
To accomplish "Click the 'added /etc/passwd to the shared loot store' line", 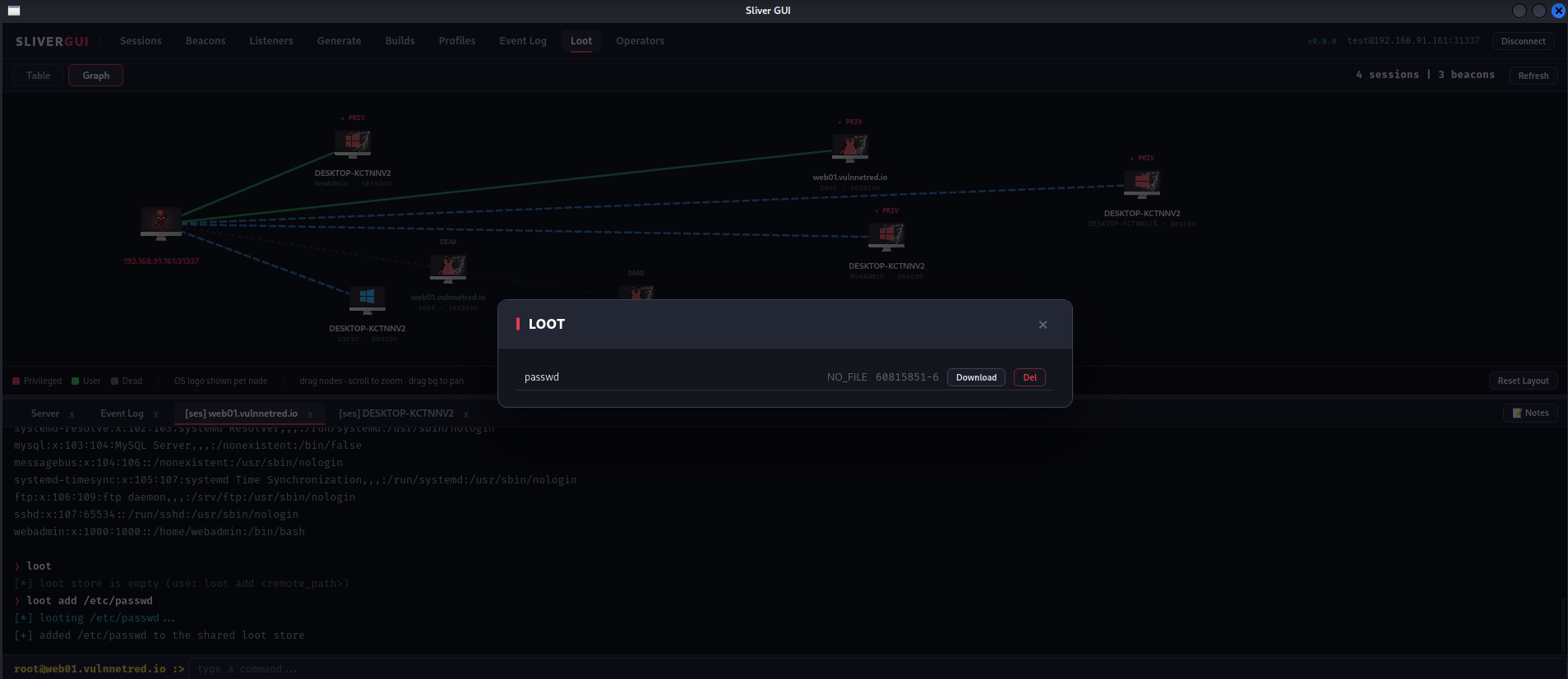I will point(160,635).
